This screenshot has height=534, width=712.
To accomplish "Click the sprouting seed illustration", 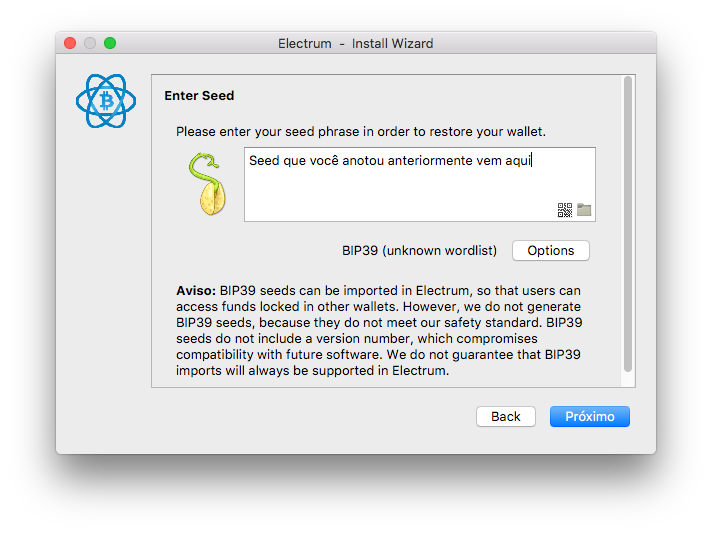I will (x=208, y=184).
